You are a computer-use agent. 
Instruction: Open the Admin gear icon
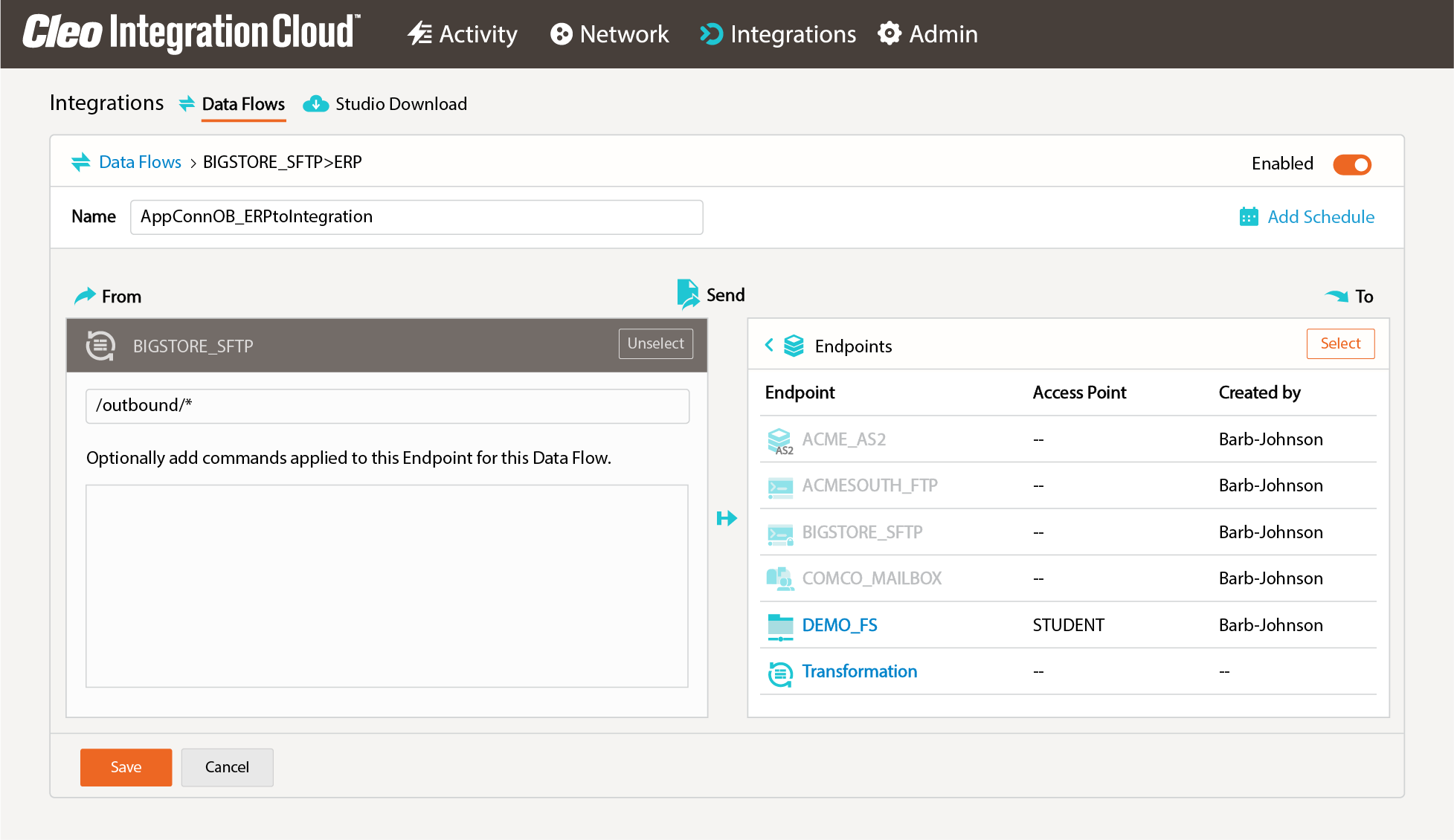[x=890, y=33]
